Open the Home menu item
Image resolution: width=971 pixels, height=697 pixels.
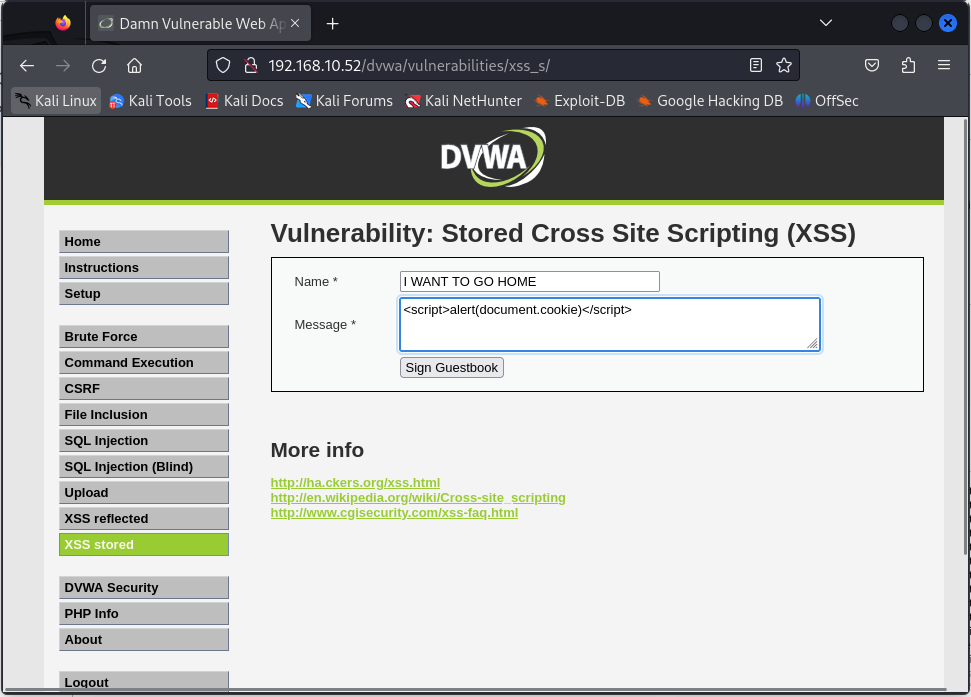pos(144,241)
